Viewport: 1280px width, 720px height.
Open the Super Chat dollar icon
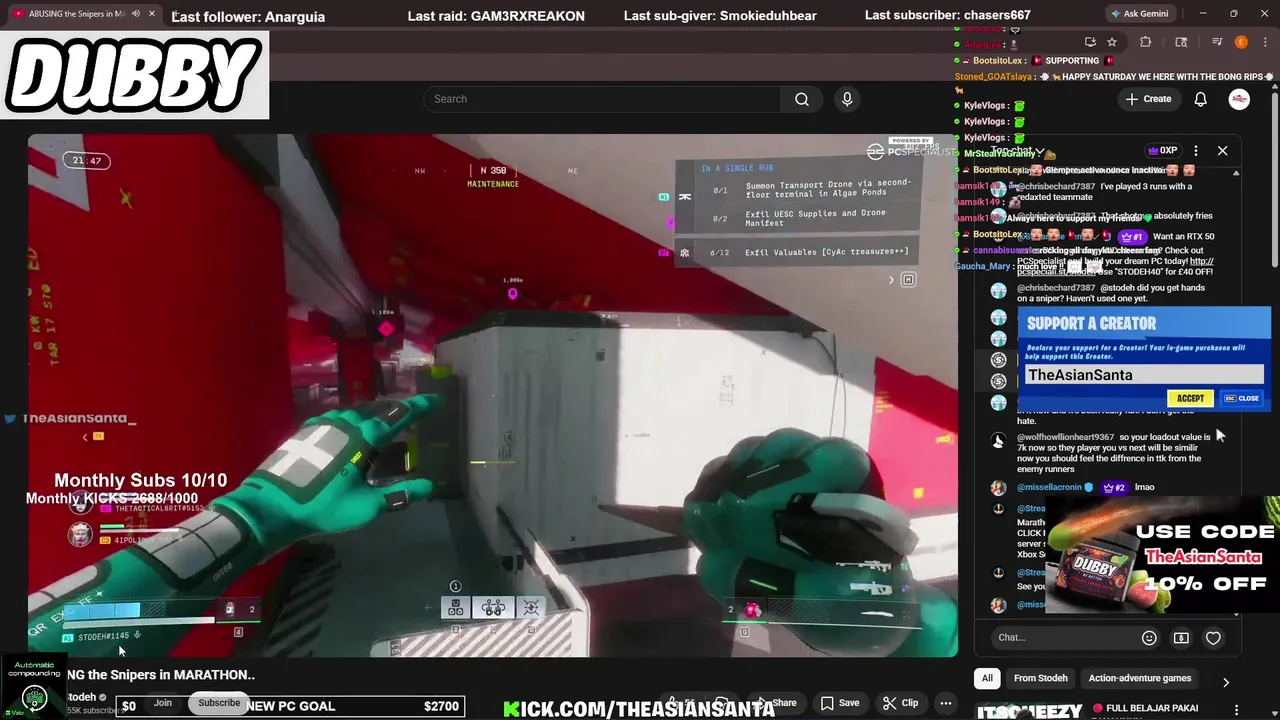click(1181, 637)
